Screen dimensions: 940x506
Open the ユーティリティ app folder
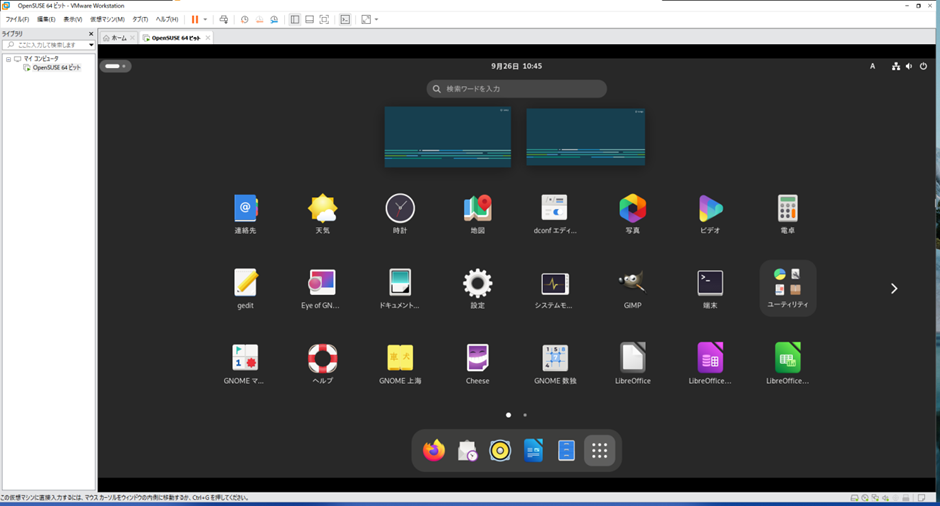point(788,287)
